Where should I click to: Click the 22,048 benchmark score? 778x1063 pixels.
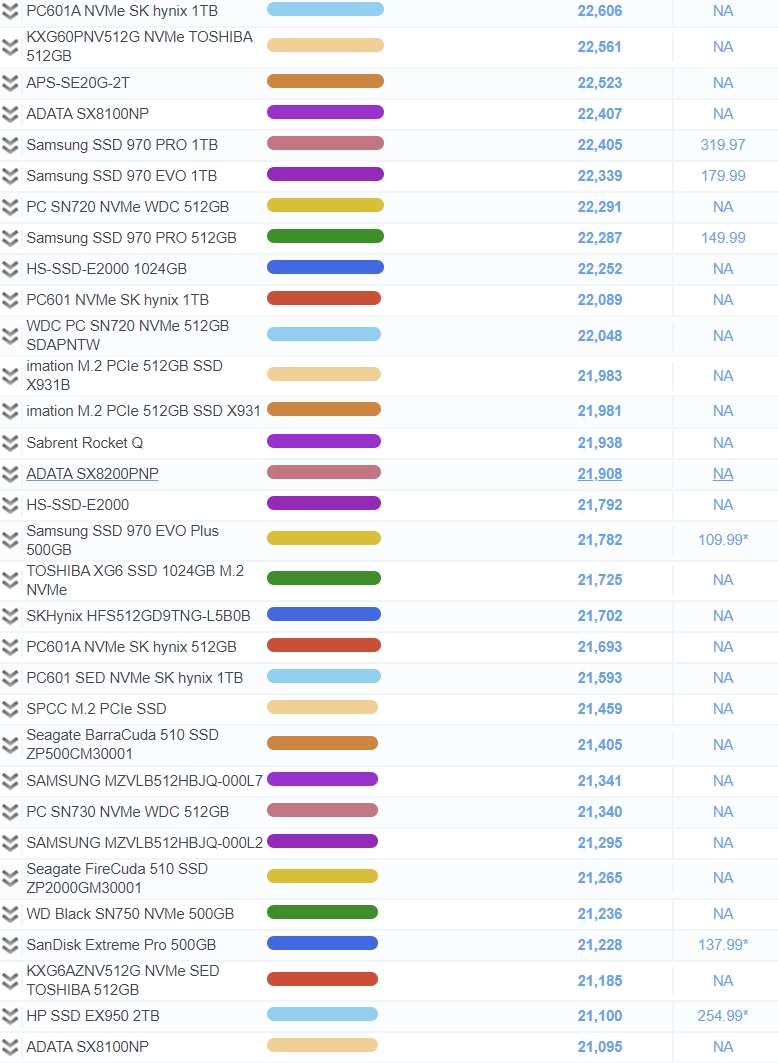click(x=600, y=336)
